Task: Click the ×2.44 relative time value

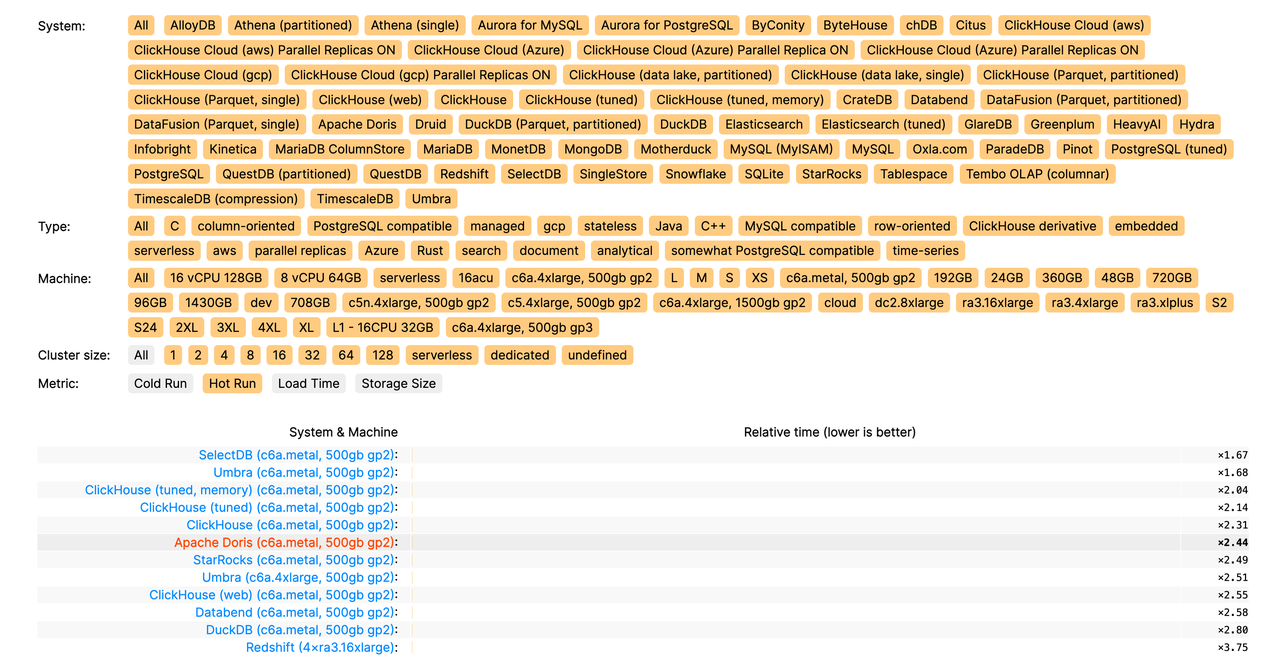Action: tap(1233, 543)
